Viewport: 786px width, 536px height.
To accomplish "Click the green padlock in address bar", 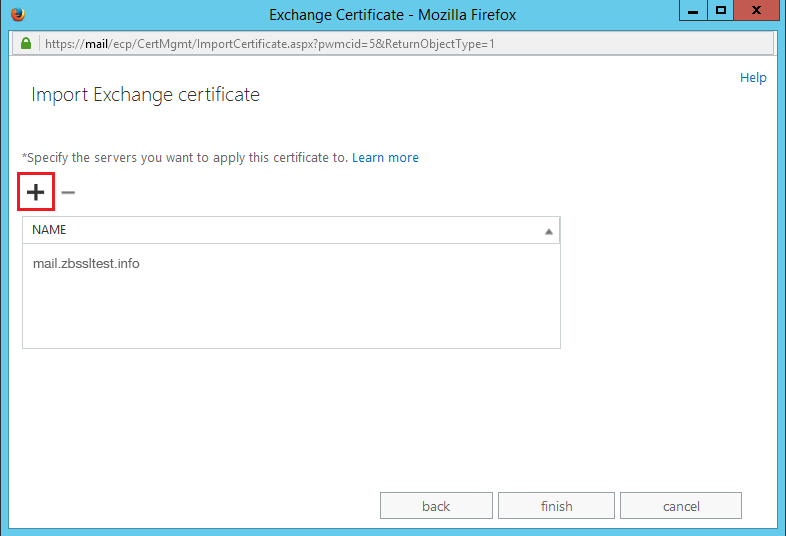I will (25, 44).
